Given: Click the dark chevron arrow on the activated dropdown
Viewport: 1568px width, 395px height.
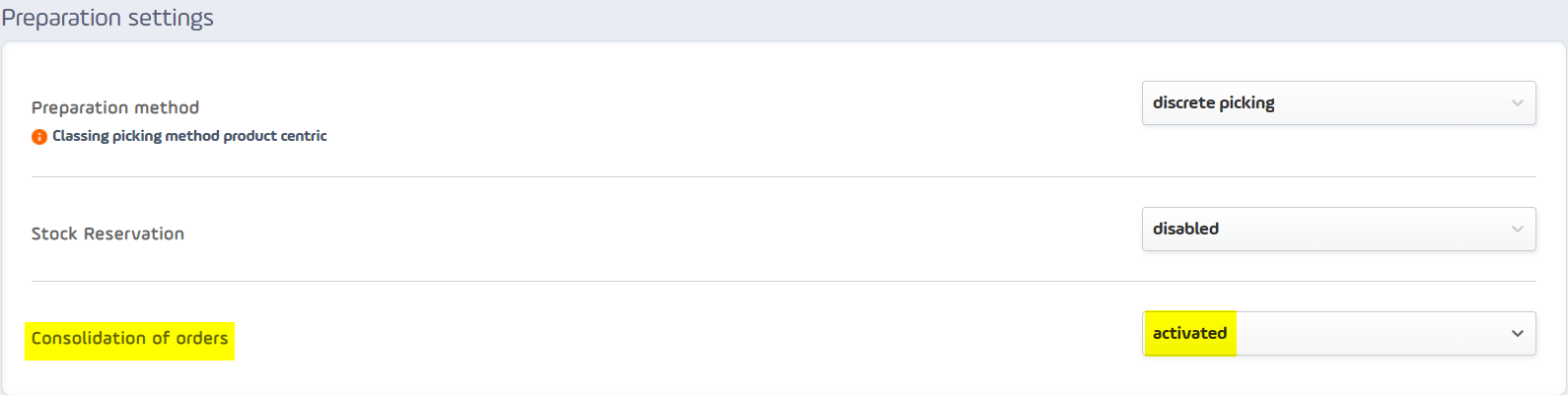Looking at the screenshot, I should coord(1517,334).
